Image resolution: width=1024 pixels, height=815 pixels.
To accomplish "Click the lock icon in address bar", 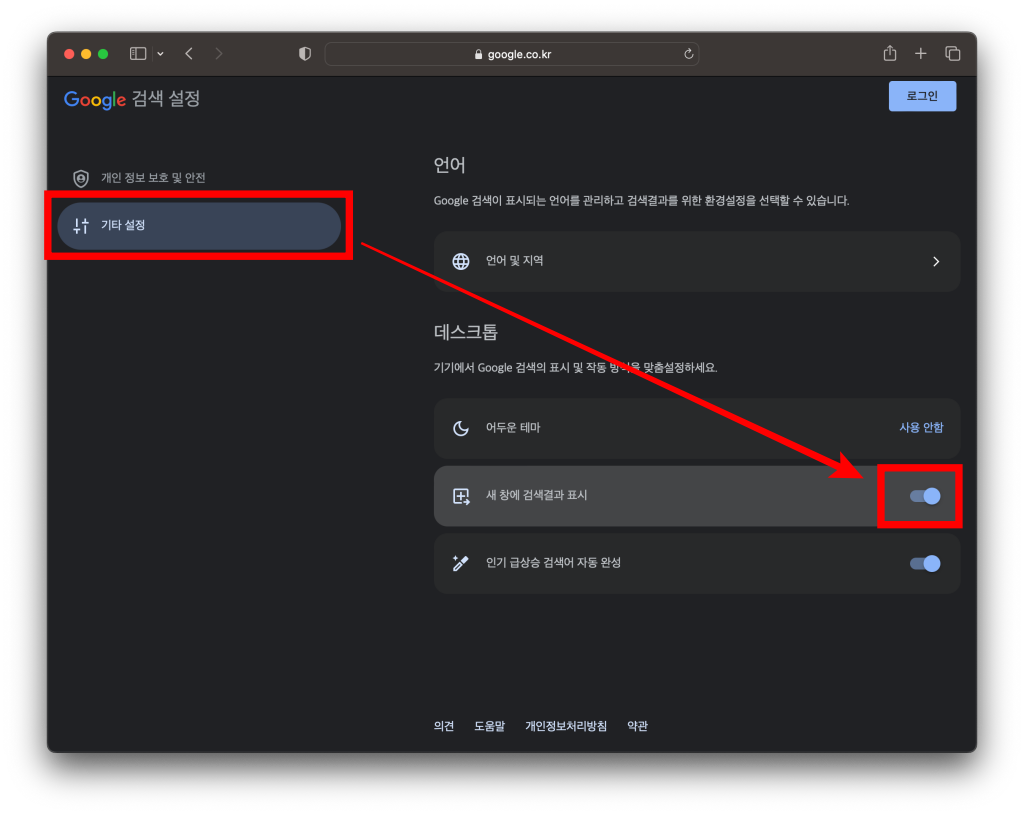I will tap(478, 54).
